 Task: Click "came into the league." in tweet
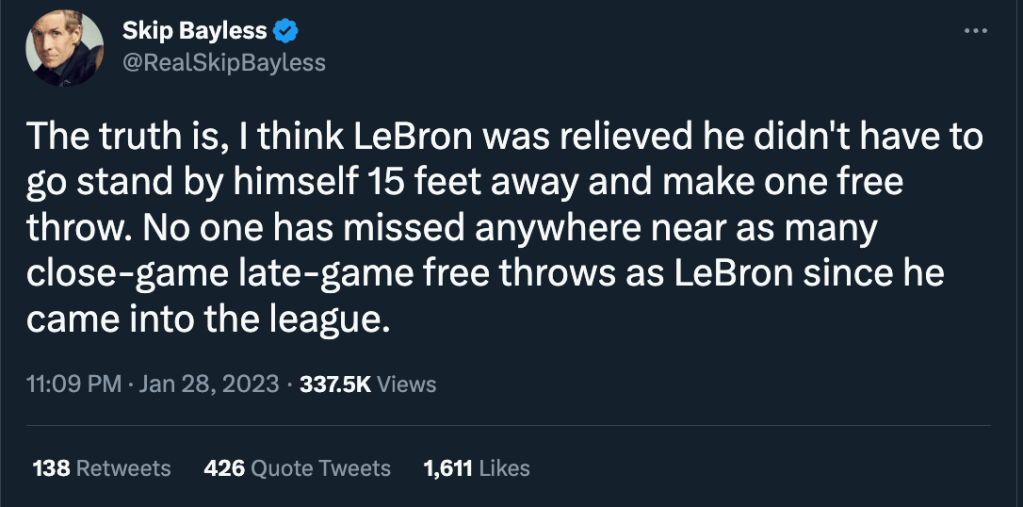205,320
